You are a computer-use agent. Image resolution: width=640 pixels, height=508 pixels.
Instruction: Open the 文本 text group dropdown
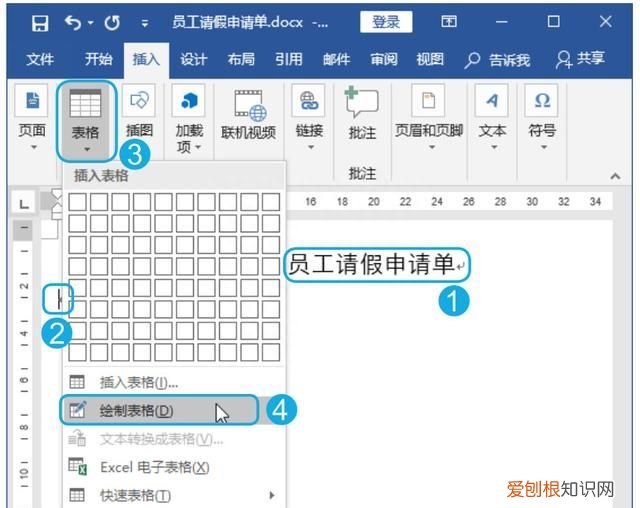[x=492, y=118]
